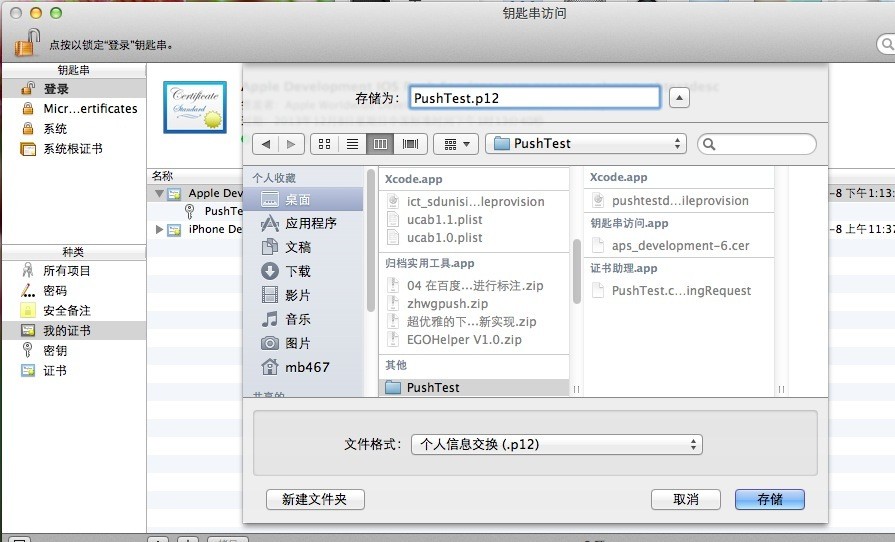895x542 pixels.
Task: Show the 安全备注 category
Action: point(74,310)
